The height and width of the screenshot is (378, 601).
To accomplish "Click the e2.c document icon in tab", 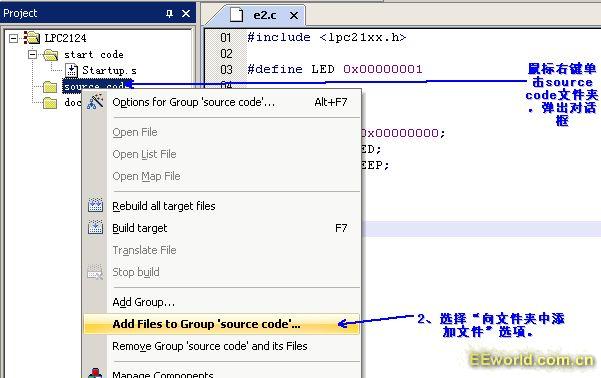I will pyautogui.click(x=236, y=15).
